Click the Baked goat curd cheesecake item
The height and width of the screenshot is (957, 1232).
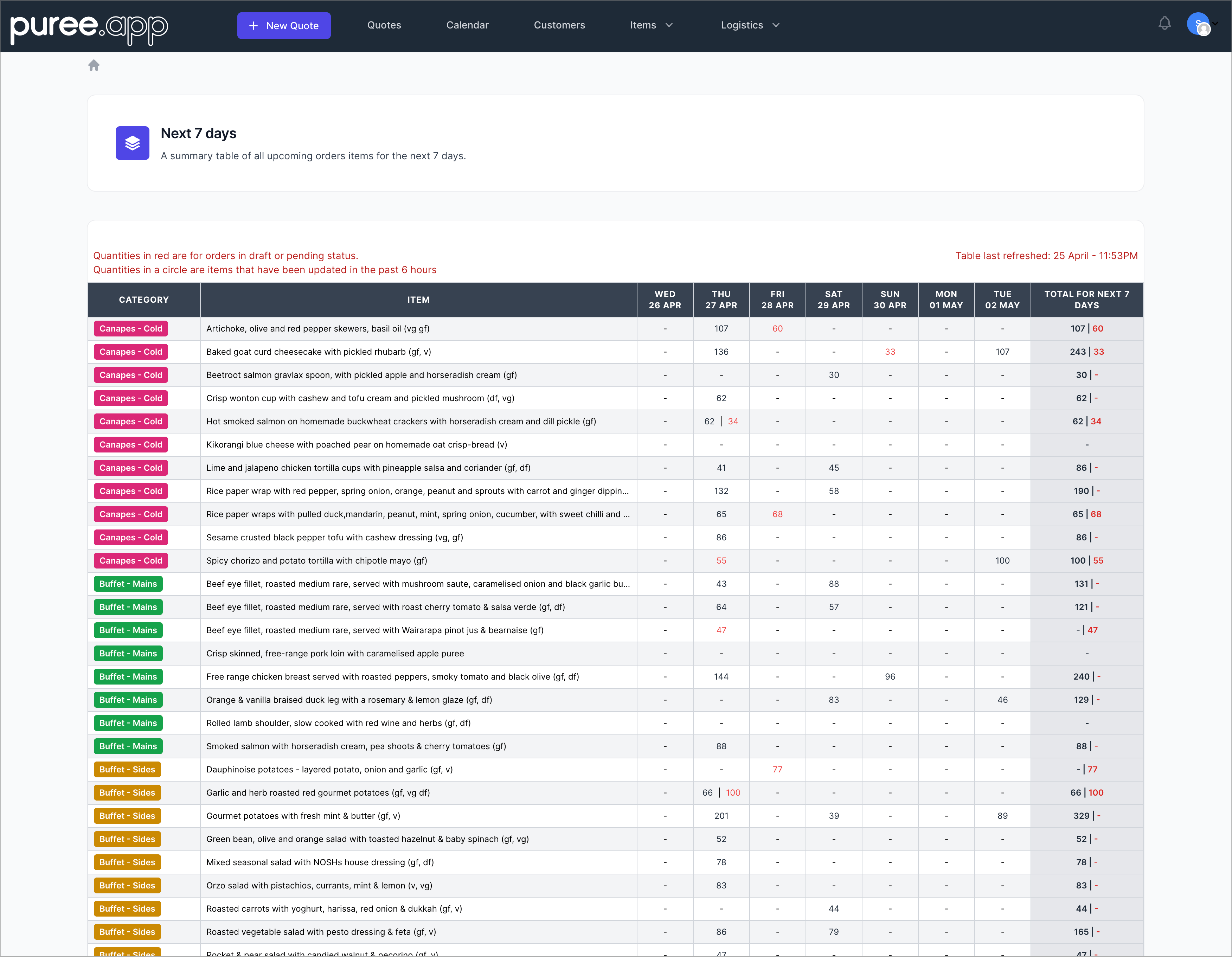pyautogui.click(x=318, y=352)
